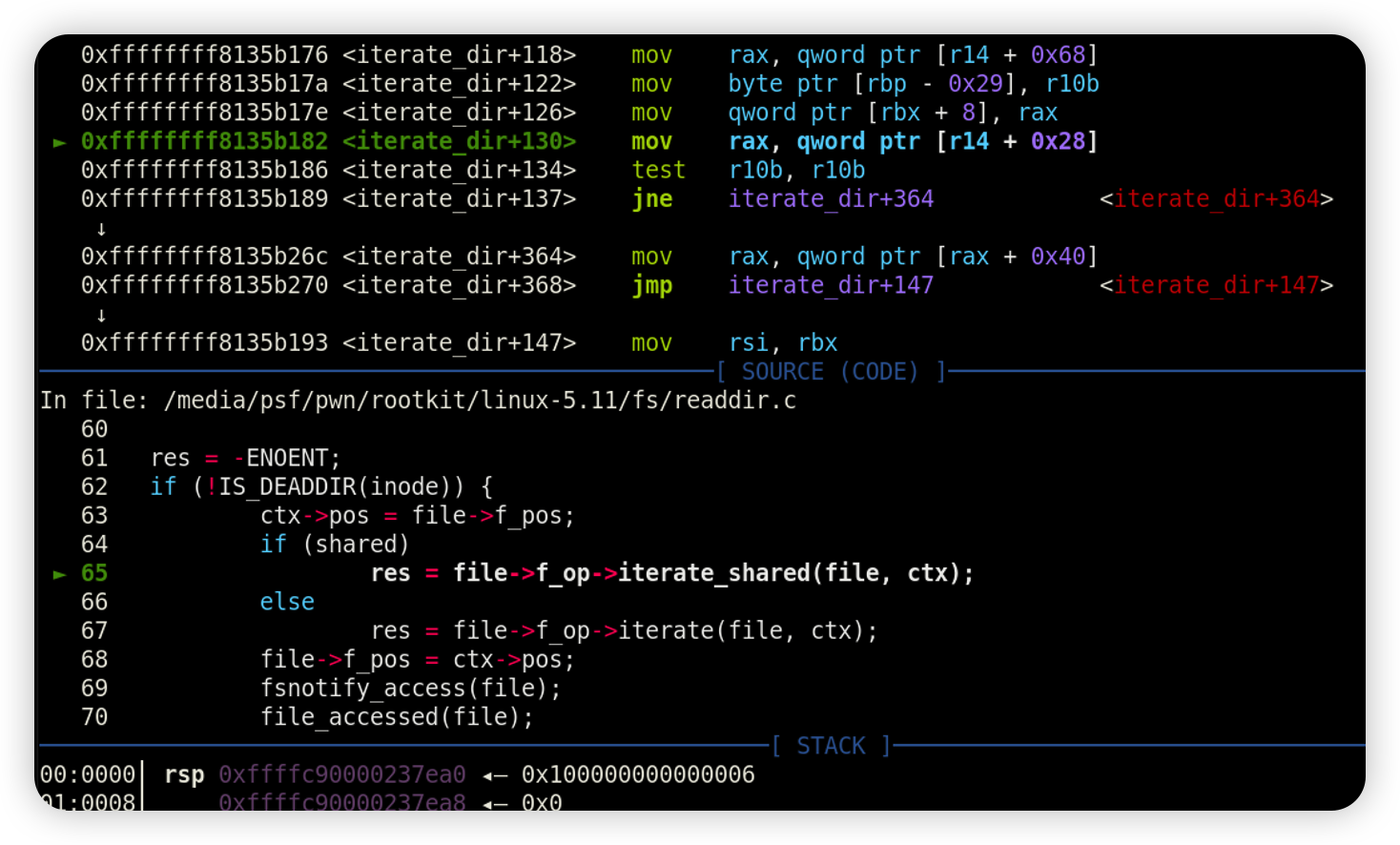Select 'if (shared)' on line 64
This screenshot has height=845, width=1400.
coord(335,544)
